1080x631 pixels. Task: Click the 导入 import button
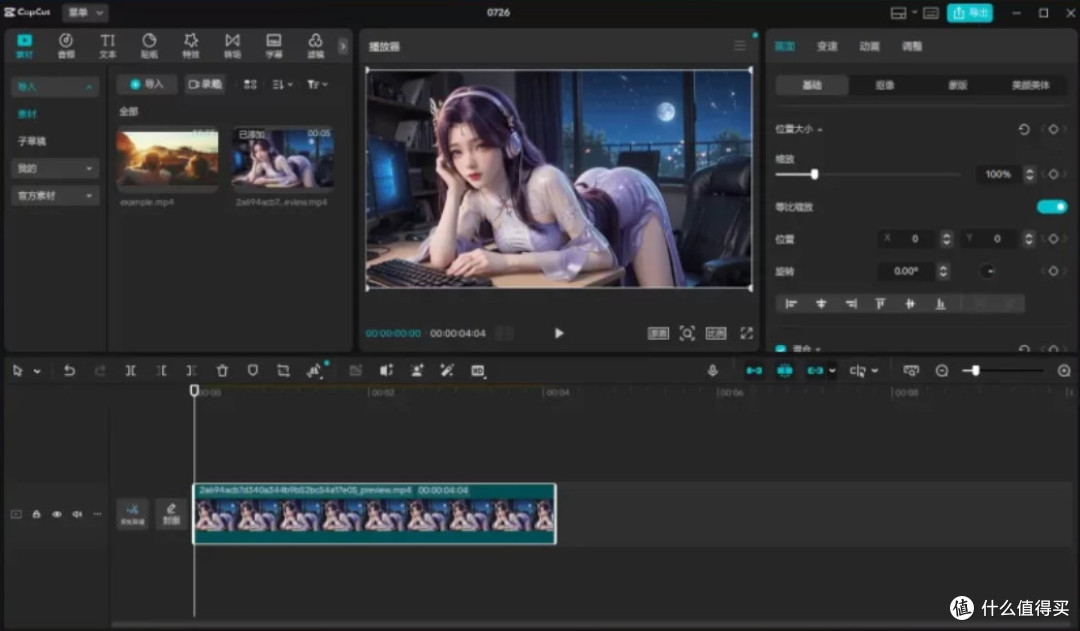(x=147, y=84)
